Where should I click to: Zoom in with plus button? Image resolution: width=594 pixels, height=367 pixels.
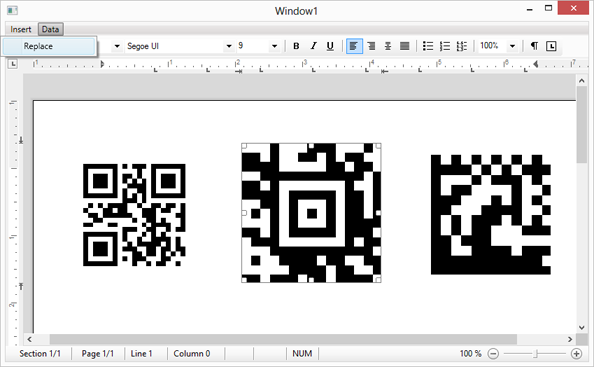[576, 354]
